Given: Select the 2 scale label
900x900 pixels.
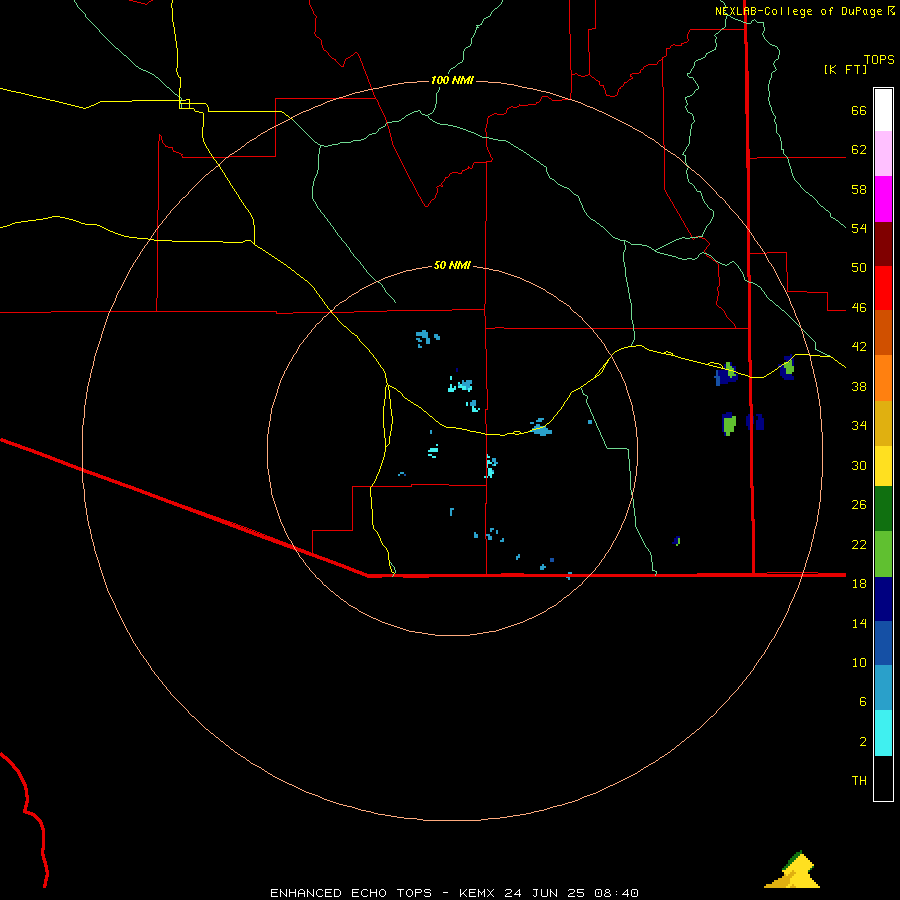Looking at the screenshot, I should pos(863,742).
